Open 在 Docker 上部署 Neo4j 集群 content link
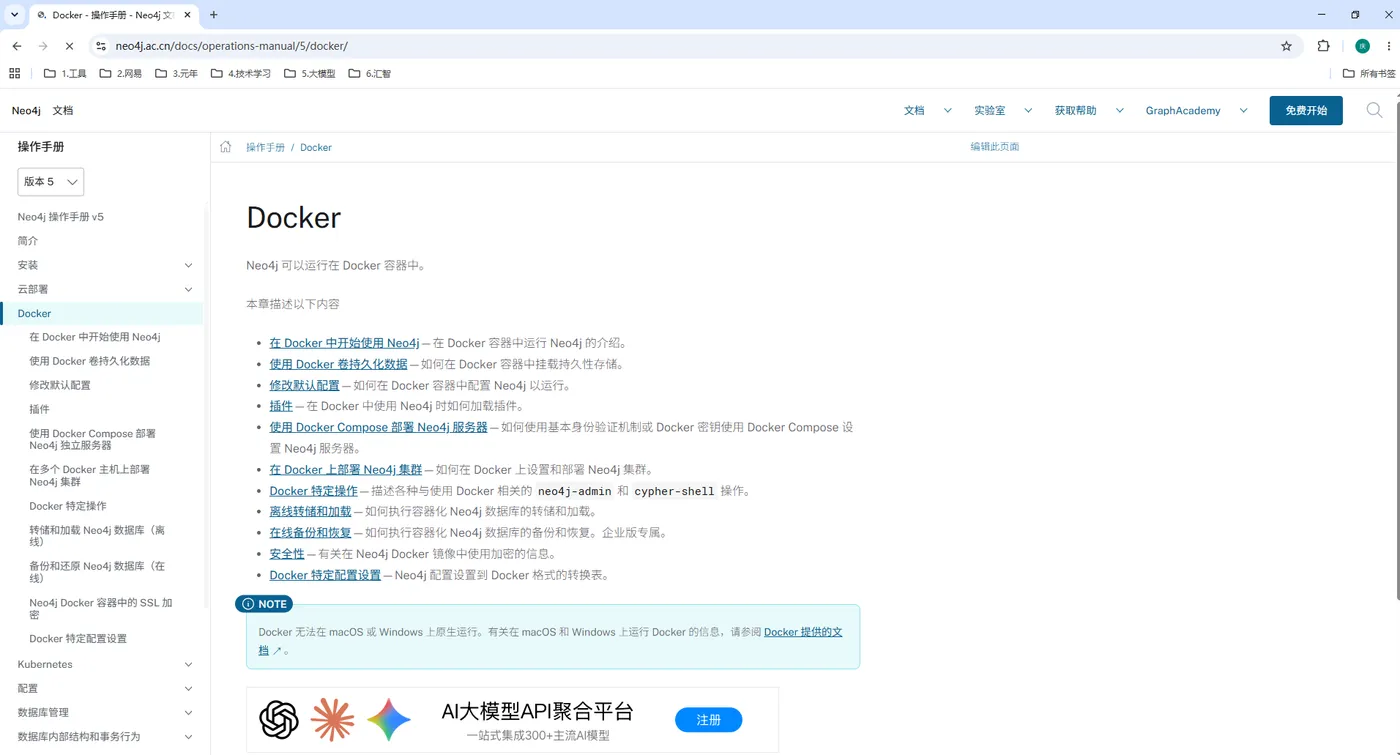The width and height of the screenshot is (1400, 755). (x=346, y=469)
